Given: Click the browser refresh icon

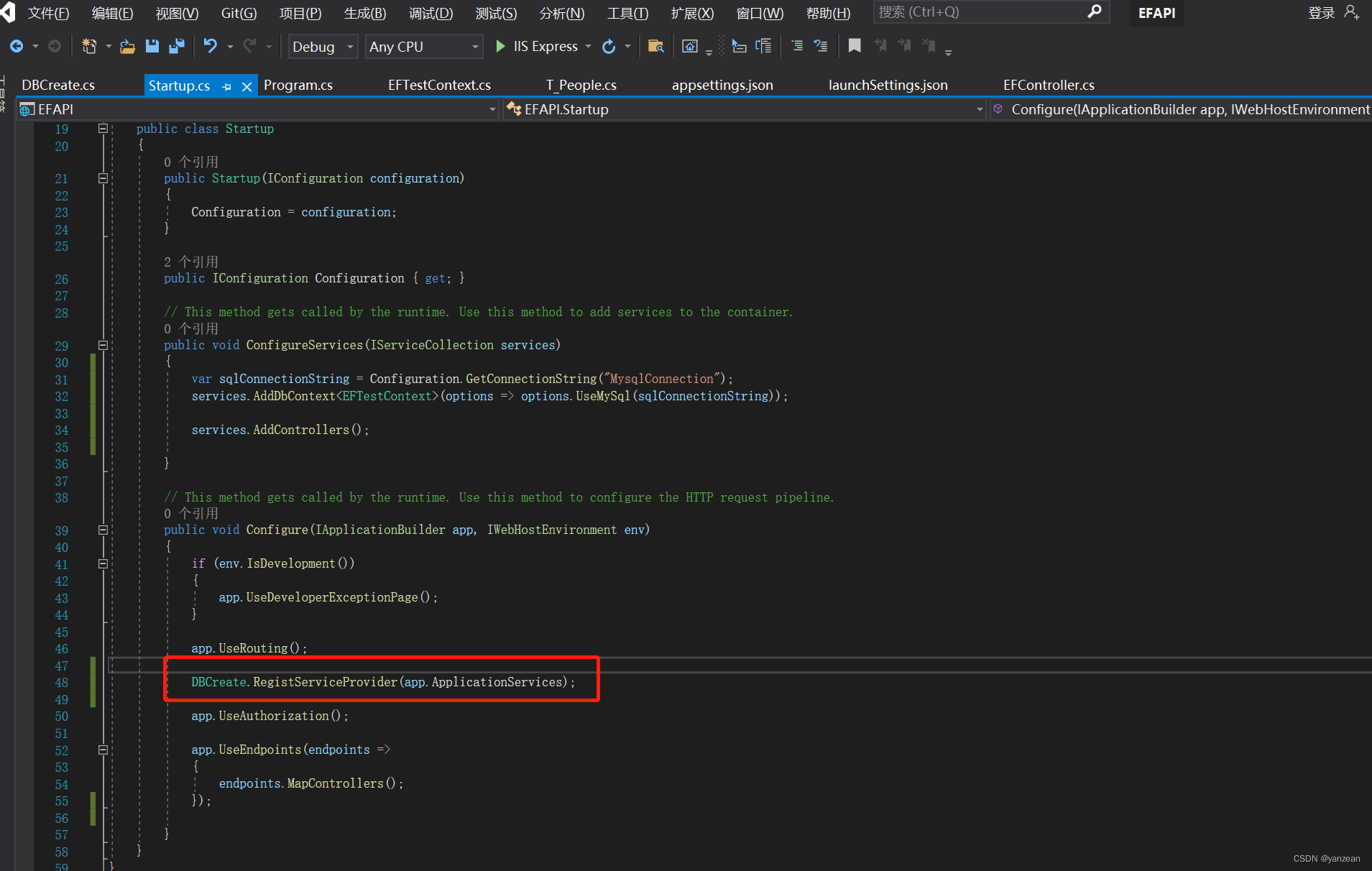Looking at the screenshot, I should point(609,47).
